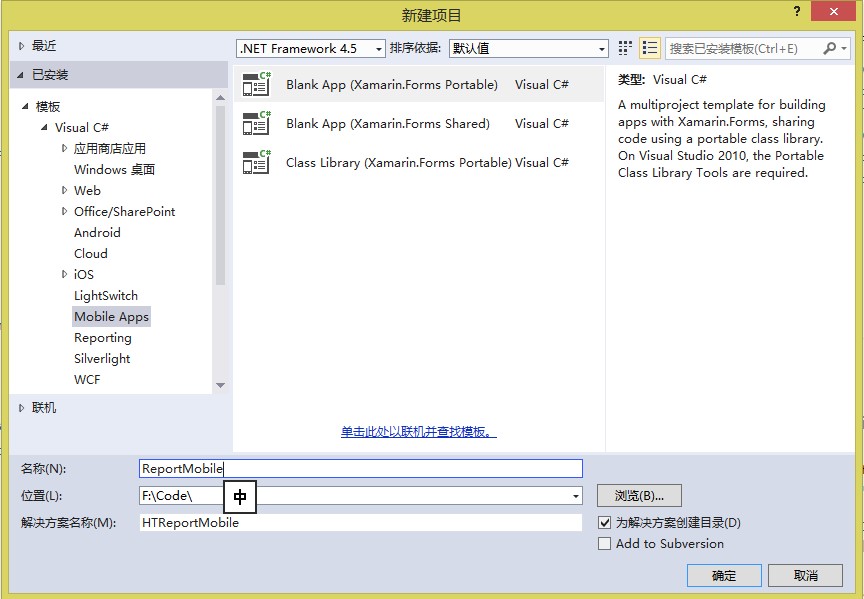Open the .NET Framework 4.5 dropdown
Screen dimensions: 864x599
[x=311, y=48]
